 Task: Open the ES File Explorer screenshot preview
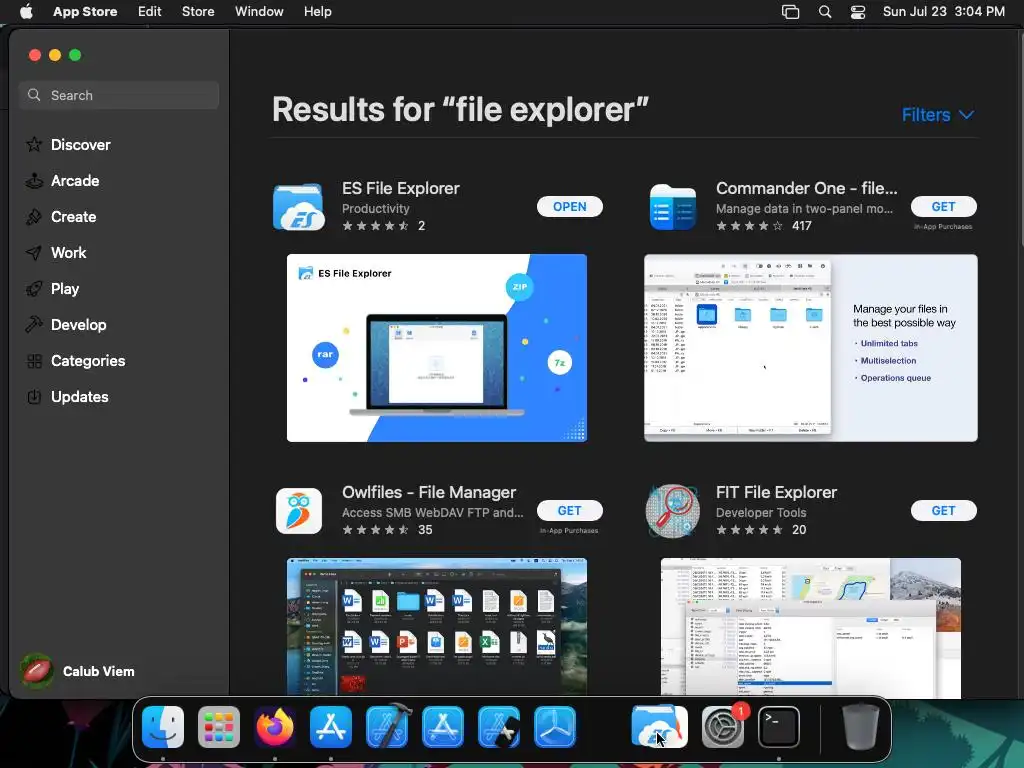coord(437,348)
